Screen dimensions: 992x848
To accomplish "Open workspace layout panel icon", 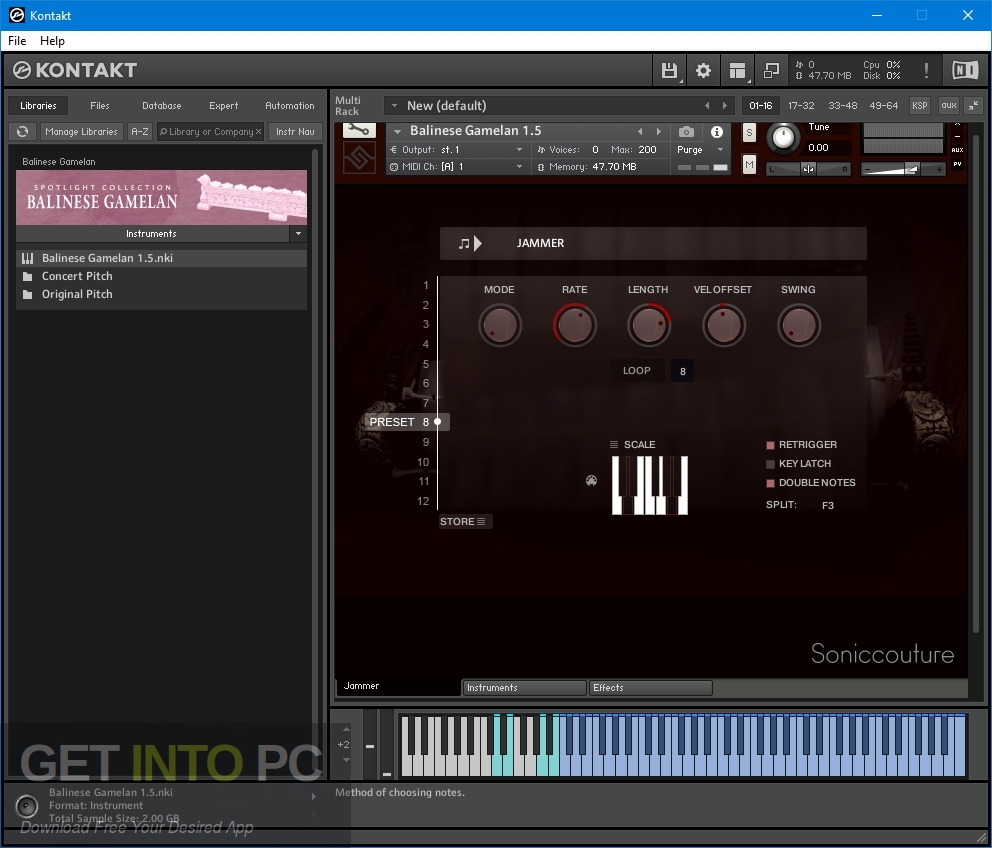I will [x=737, y=70].
